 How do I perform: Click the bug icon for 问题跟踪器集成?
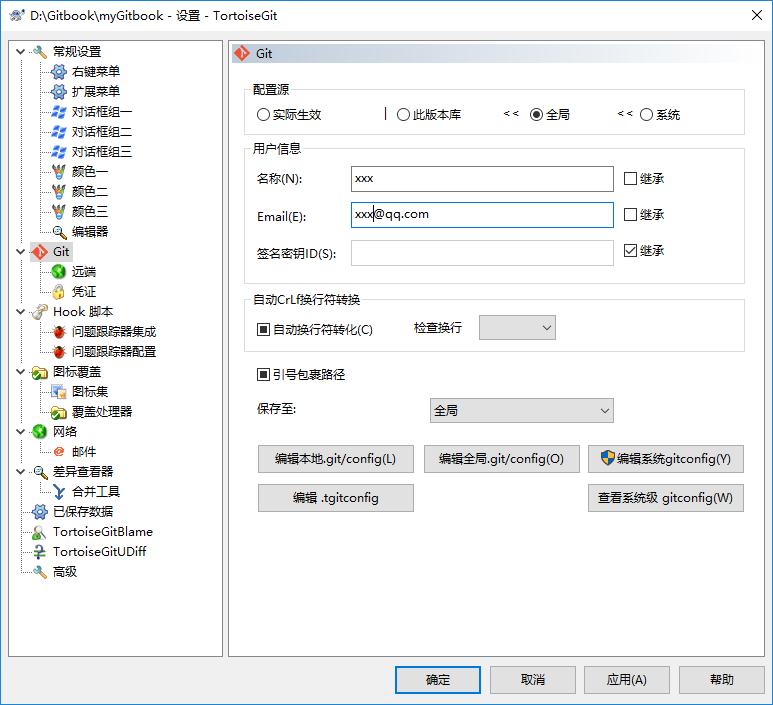[59, 332]
